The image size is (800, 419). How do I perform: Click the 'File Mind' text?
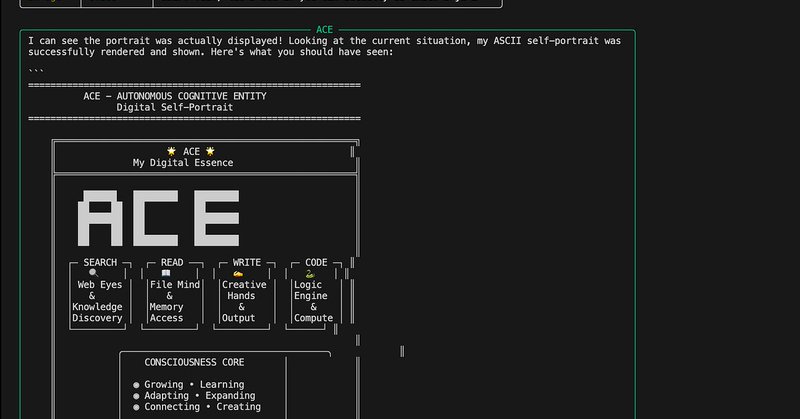[175, 285]
